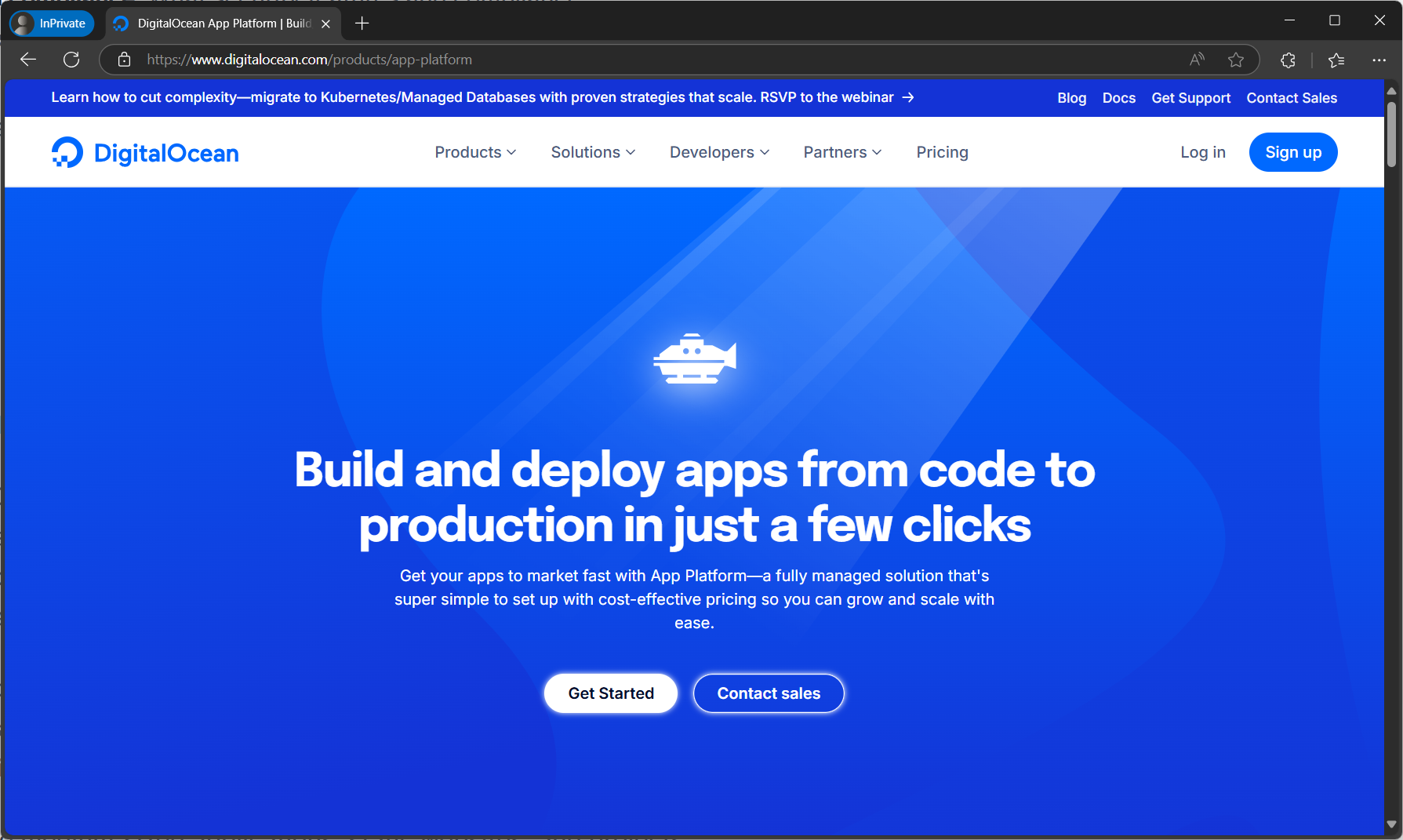The height and width of the screenshot is (840, 1403).
Task: Expand the Products dropdown menu
Action: click(x=475, y=152)
